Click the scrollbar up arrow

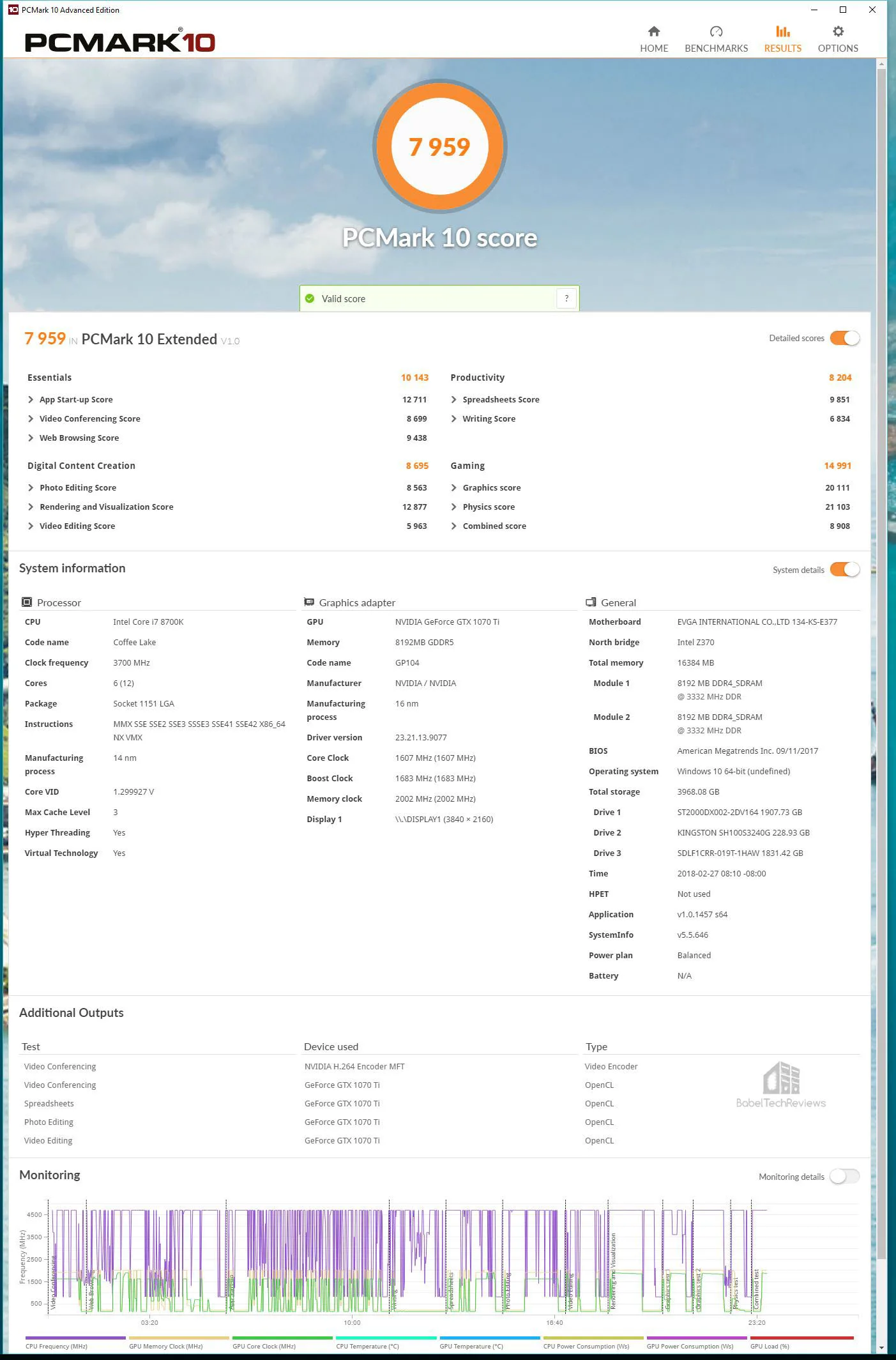tap(881, 64)
